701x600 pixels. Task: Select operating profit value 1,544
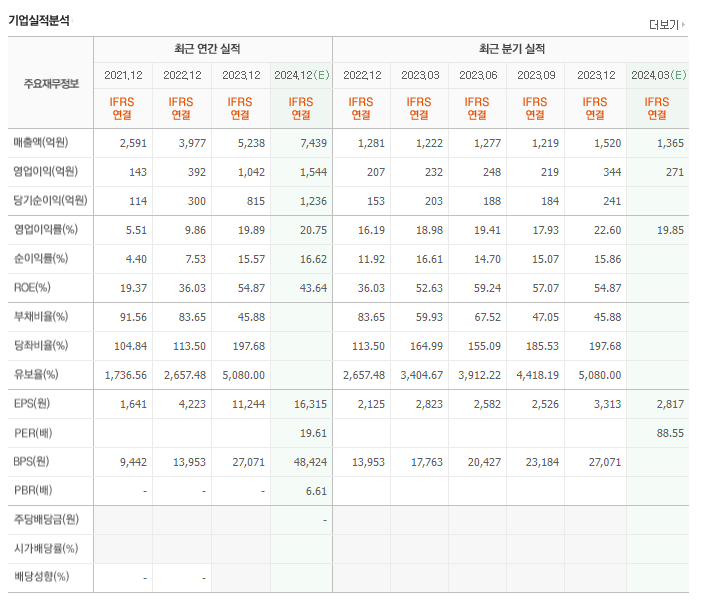pyautogui.click(x=313, y=173)
